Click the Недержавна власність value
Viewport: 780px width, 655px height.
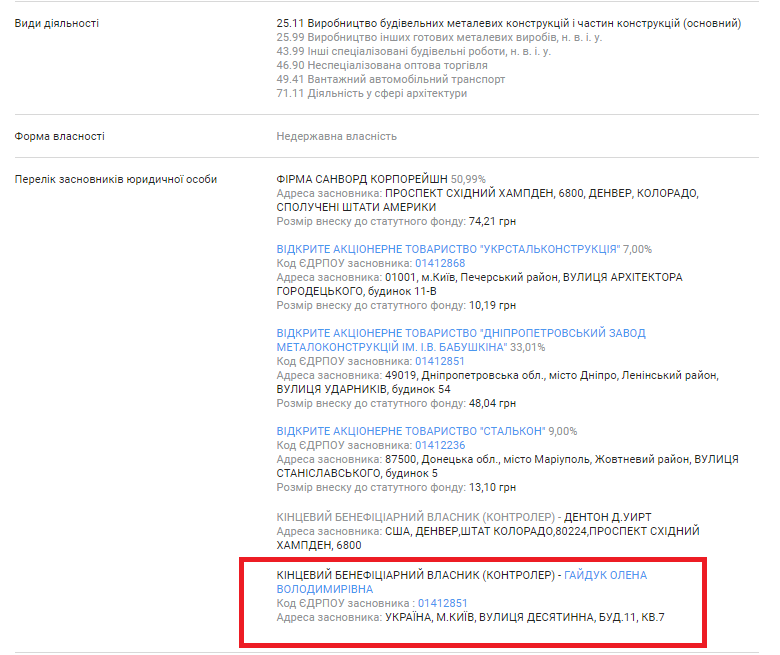click(x=337, y=136)
